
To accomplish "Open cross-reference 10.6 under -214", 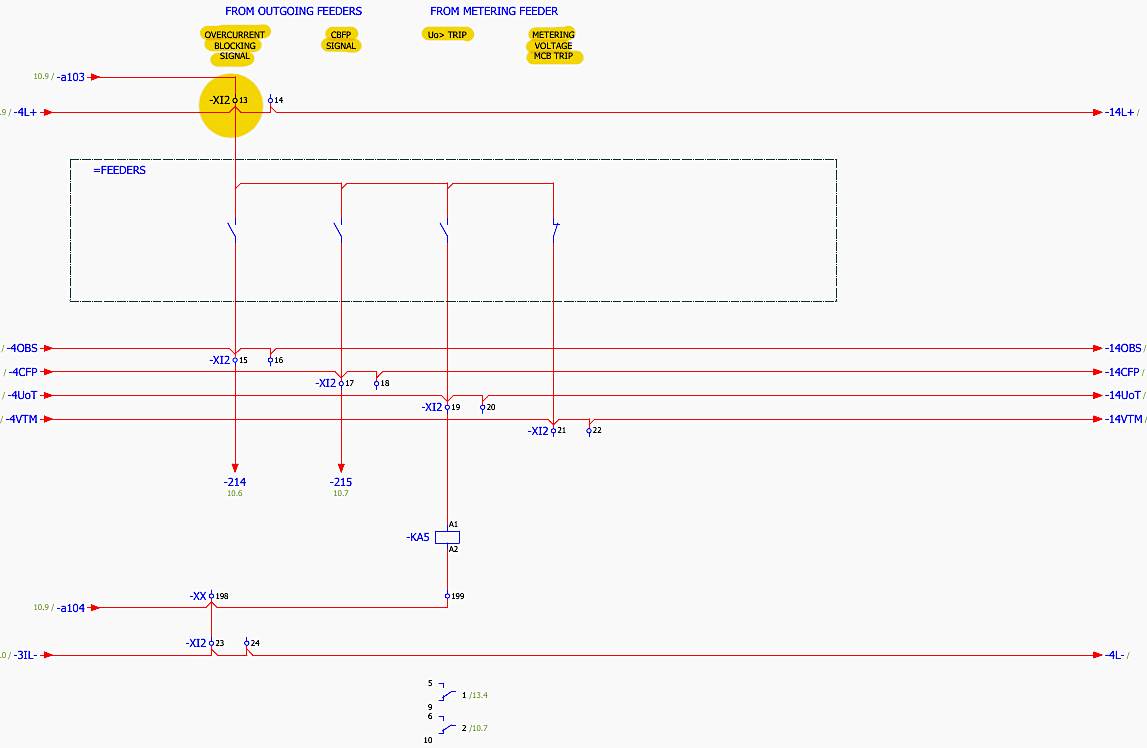I will (235, 494).
